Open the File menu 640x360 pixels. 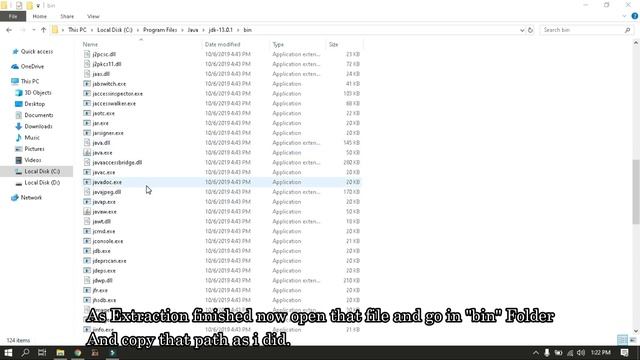(x=13, y=16)
